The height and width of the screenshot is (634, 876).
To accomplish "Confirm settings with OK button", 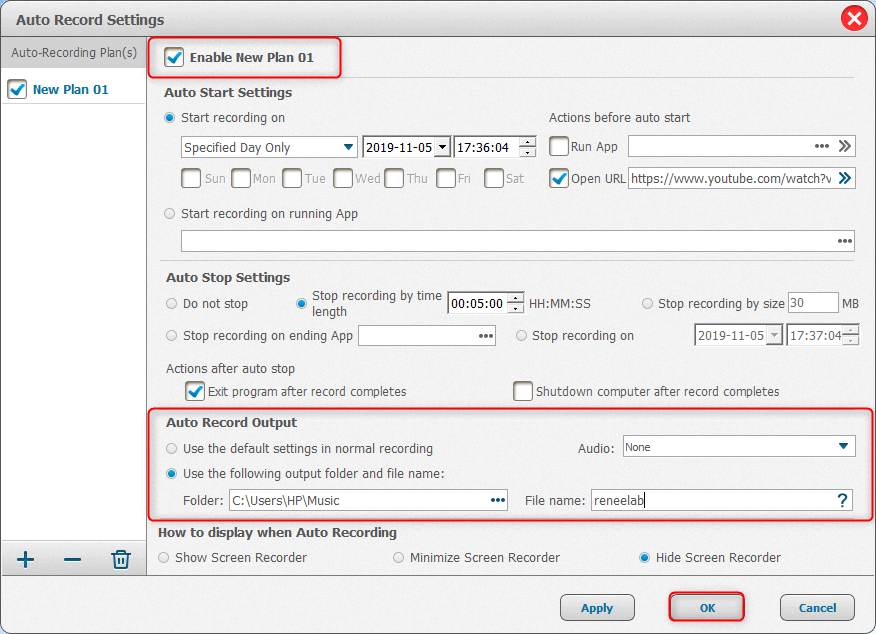I will click(x=707, y=608).
